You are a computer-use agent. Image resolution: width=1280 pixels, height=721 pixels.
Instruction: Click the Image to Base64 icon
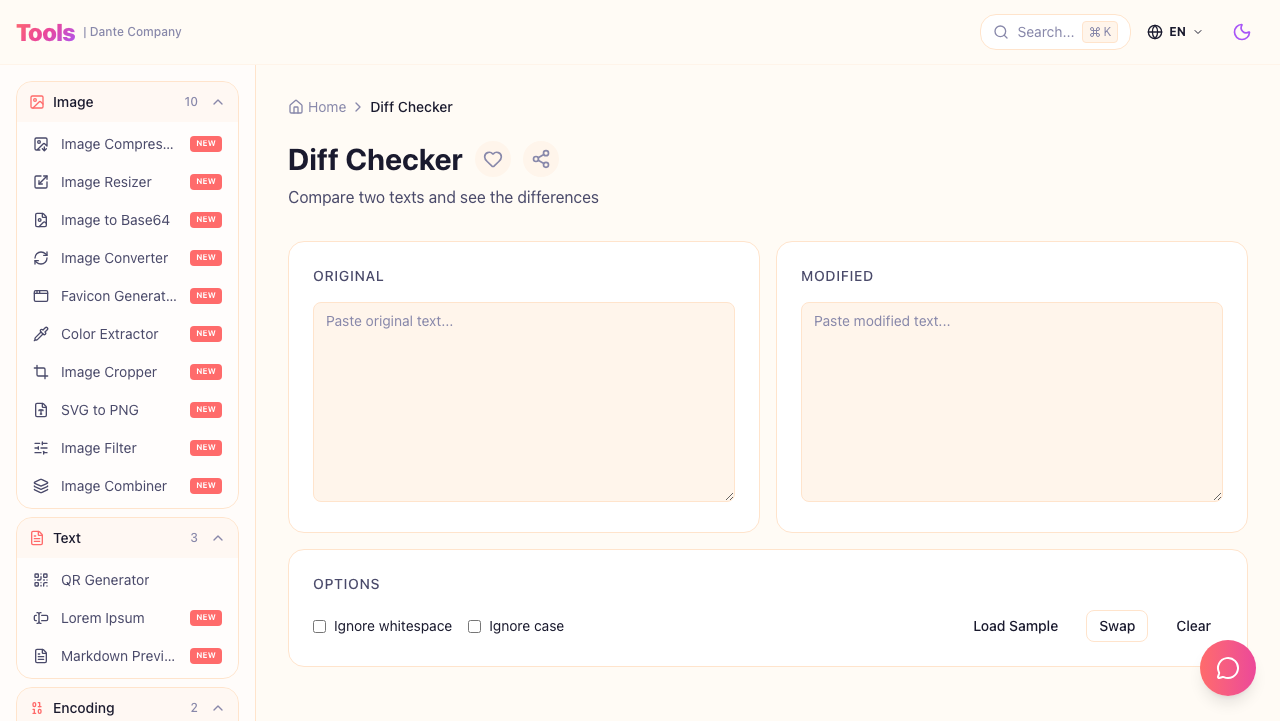coord(40,220)
